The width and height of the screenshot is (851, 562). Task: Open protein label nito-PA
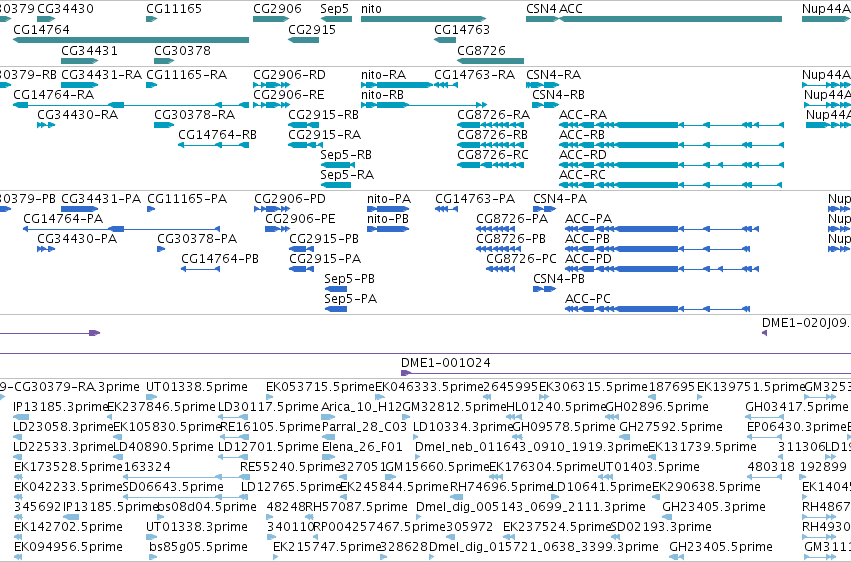point(389,199)
